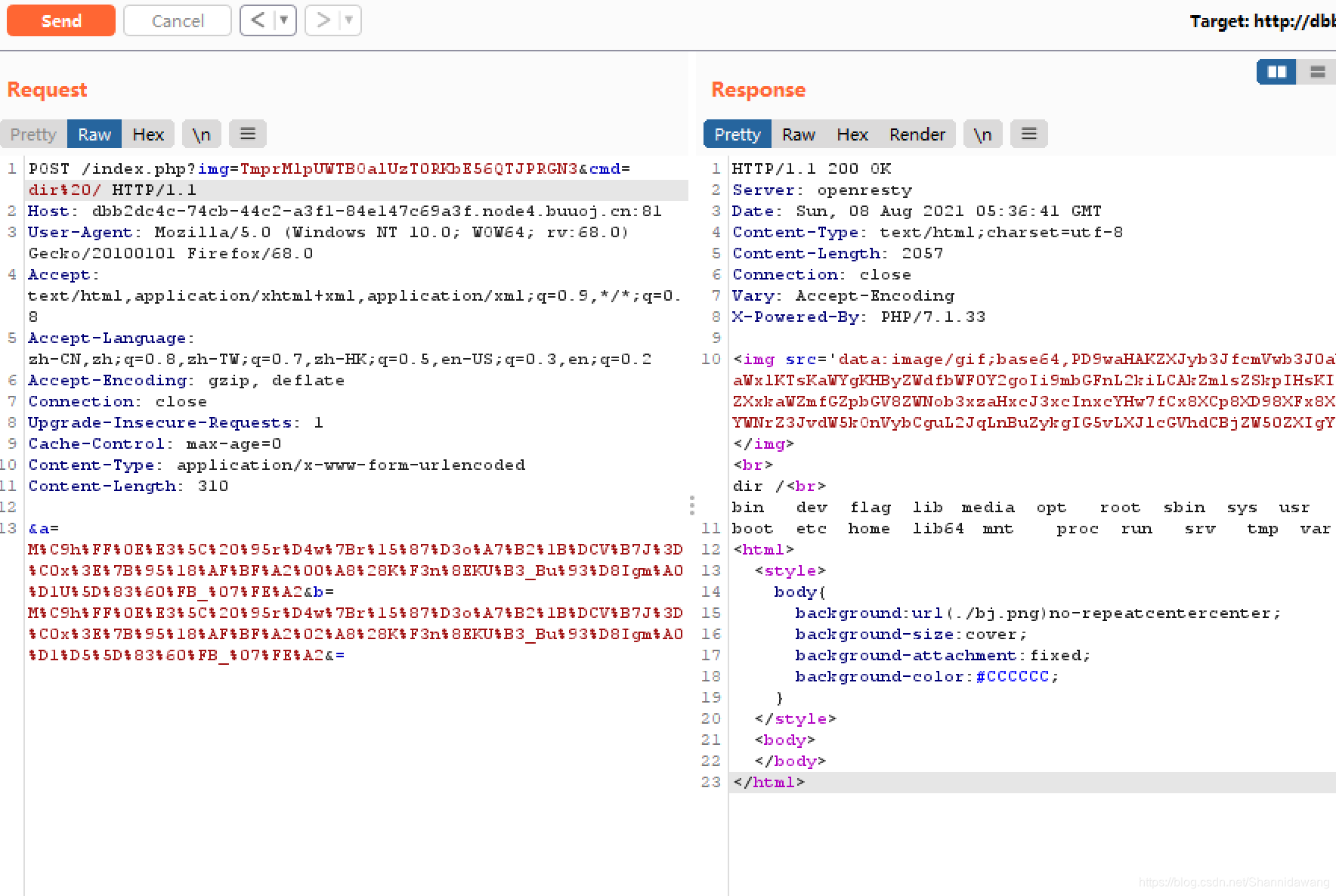The width and height of the screenshot is (1336, 896).
Task: Click the img src data URI line
Action: (1034, 359)
